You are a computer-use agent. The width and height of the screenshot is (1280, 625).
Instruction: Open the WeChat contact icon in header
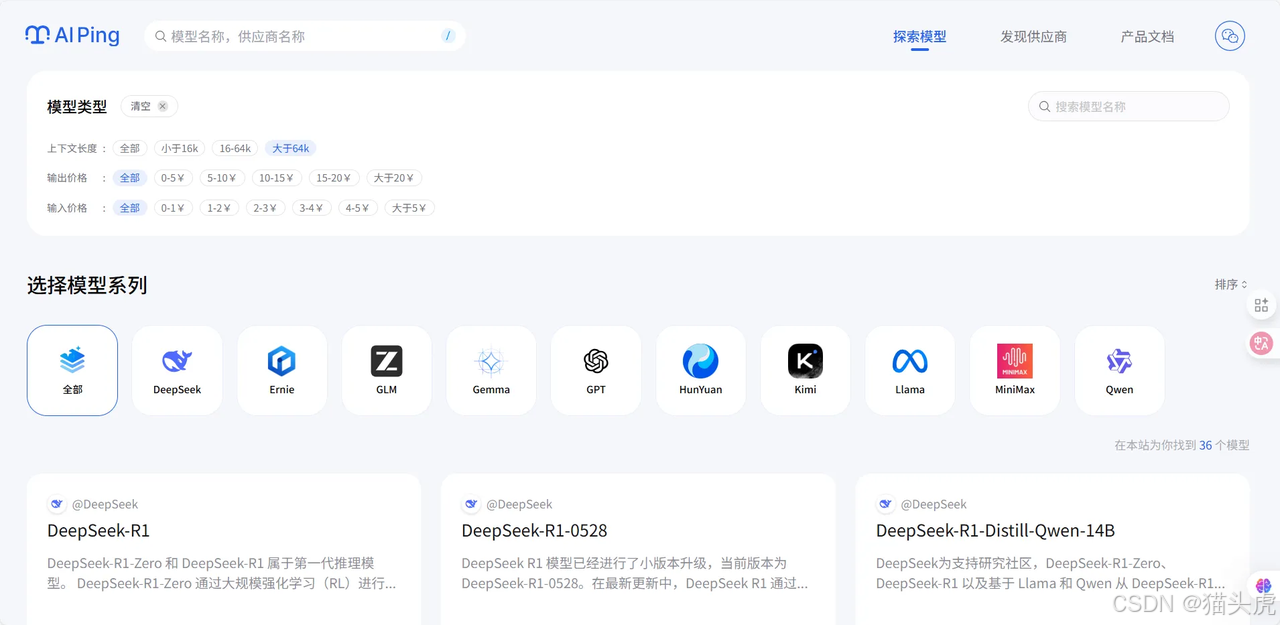pyautogui.click(x=1230, y=36)
